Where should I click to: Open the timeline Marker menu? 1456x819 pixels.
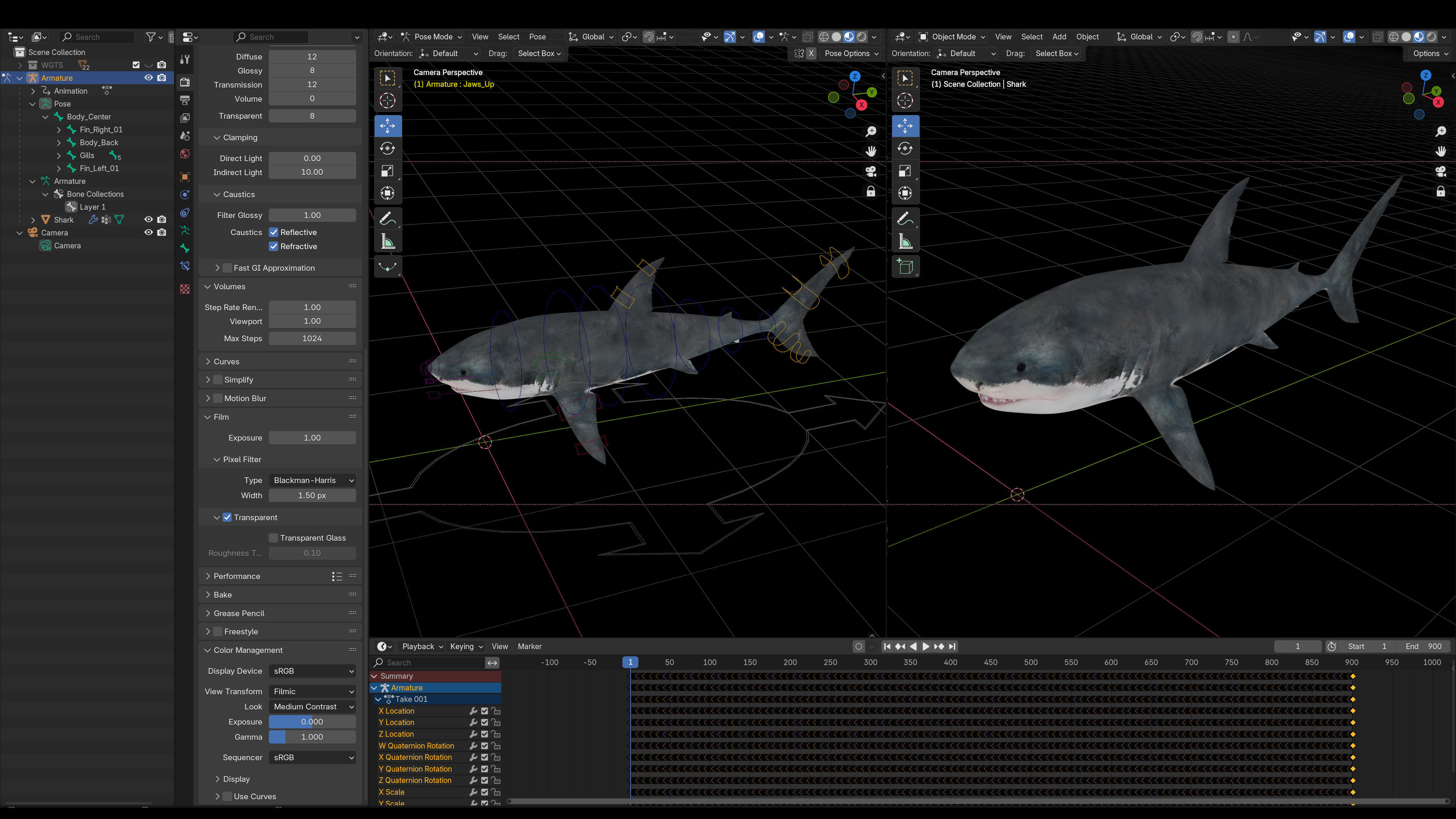coord(529,646)
